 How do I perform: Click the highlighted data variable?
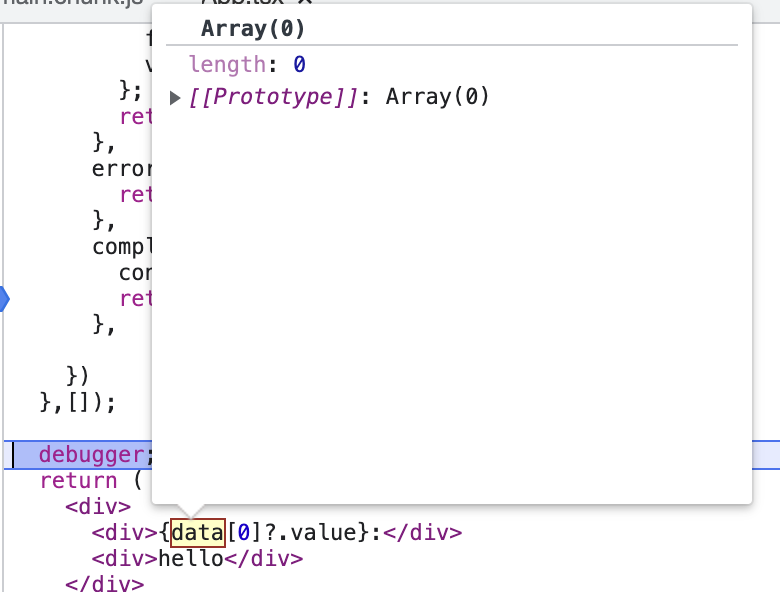tap(198, 533)
